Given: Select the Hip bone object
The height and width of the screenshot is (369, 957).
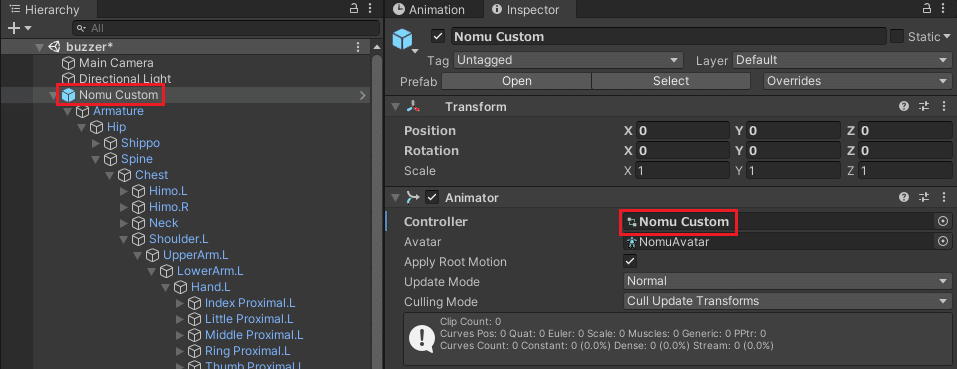Looking at the screenshot, I should (x=116, y=127).
